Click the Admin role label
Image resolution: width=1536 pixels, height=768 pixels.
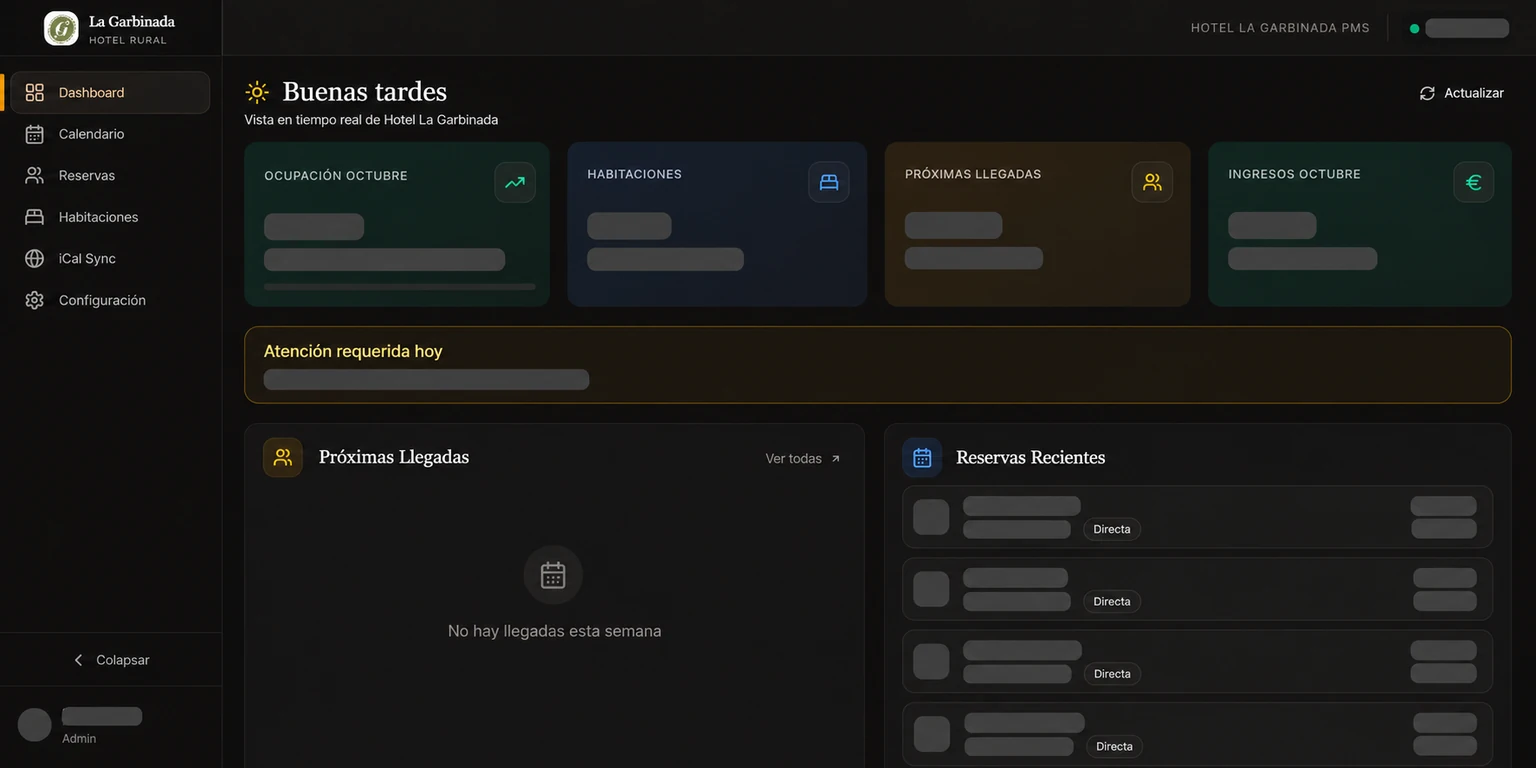pyautogui.click(x=79, y=739)
